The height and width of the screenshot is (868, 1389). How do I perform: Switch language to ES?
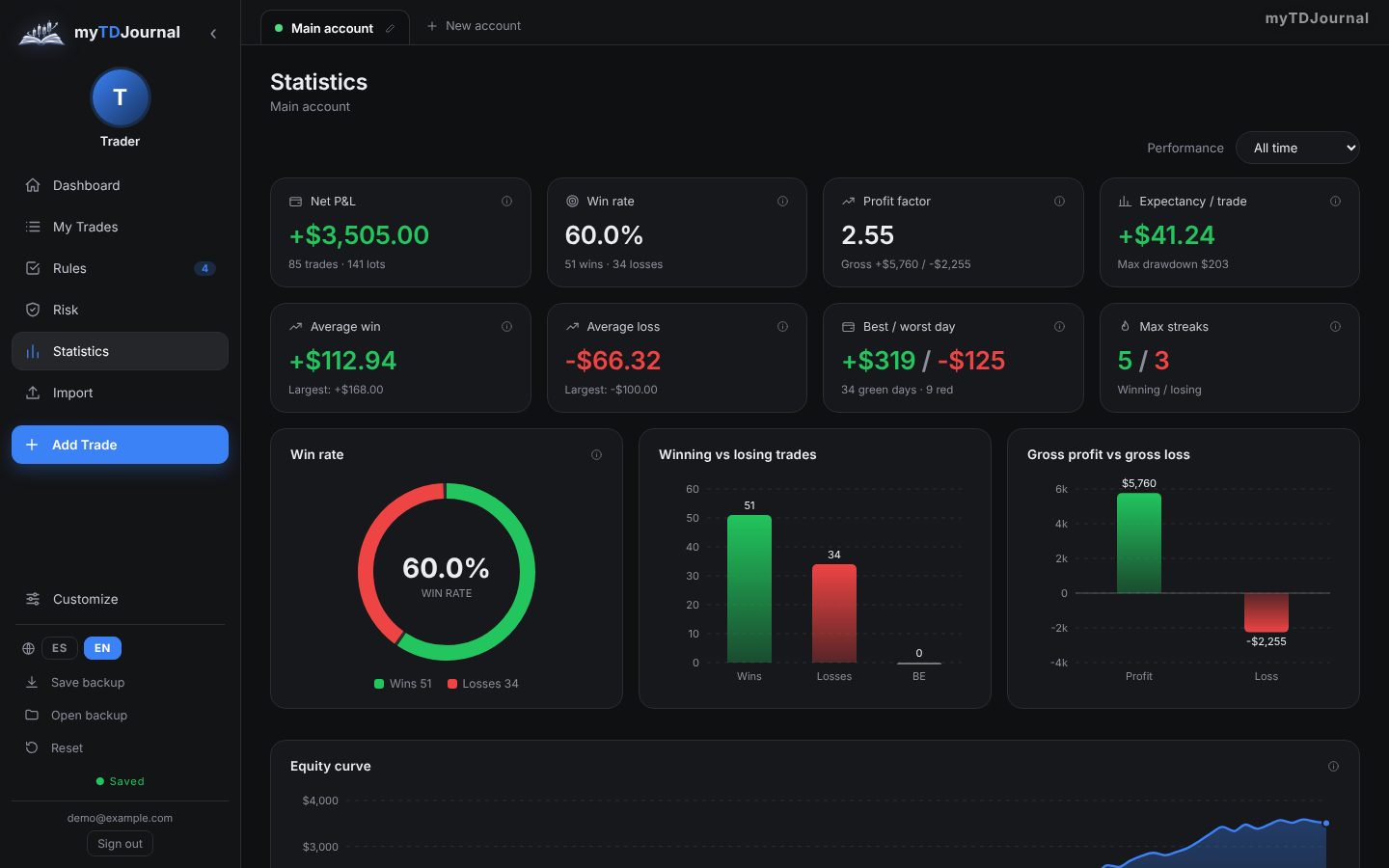pyautogui.click(x=59, y=648)
